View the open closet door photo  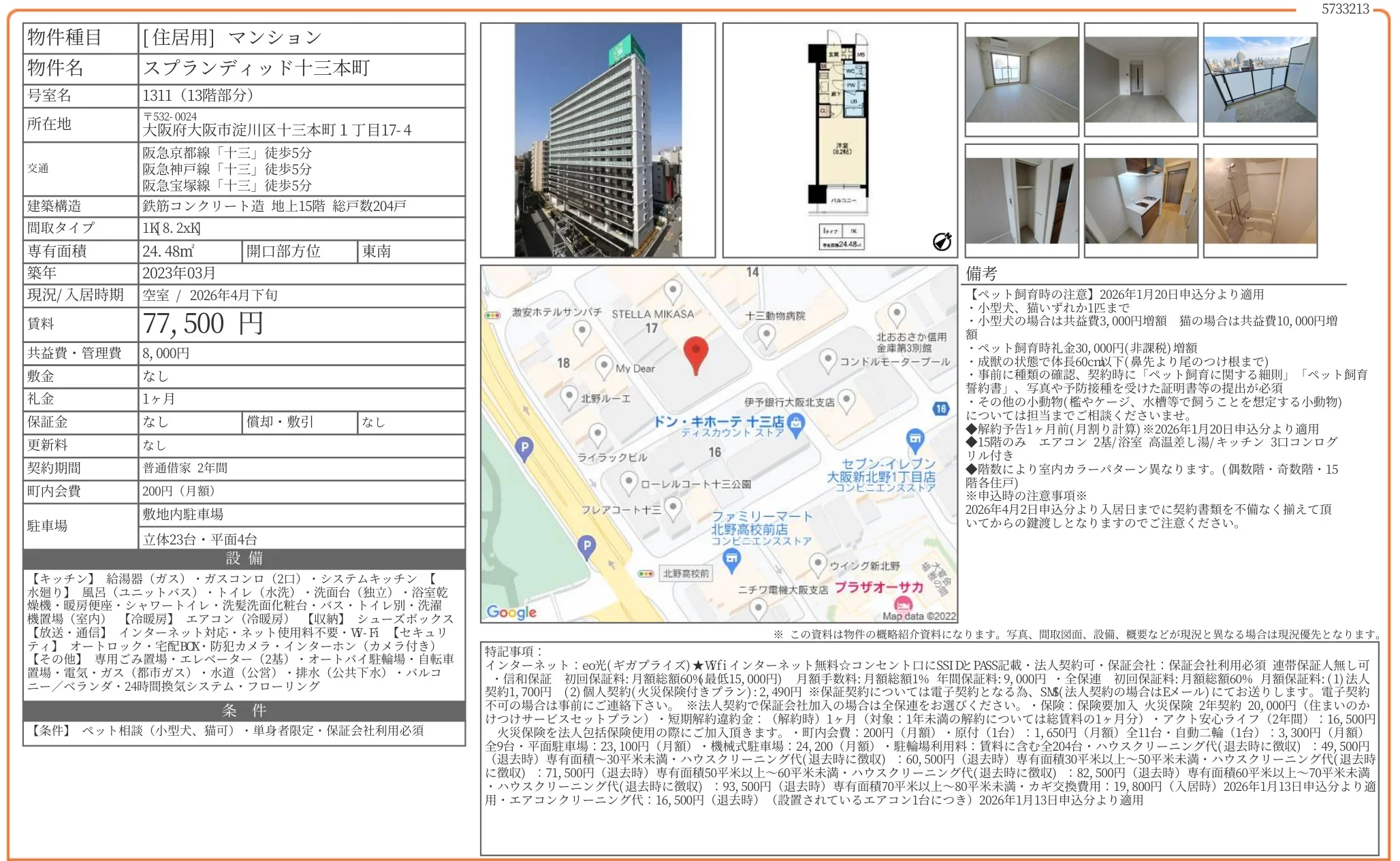click(1021, 201)
